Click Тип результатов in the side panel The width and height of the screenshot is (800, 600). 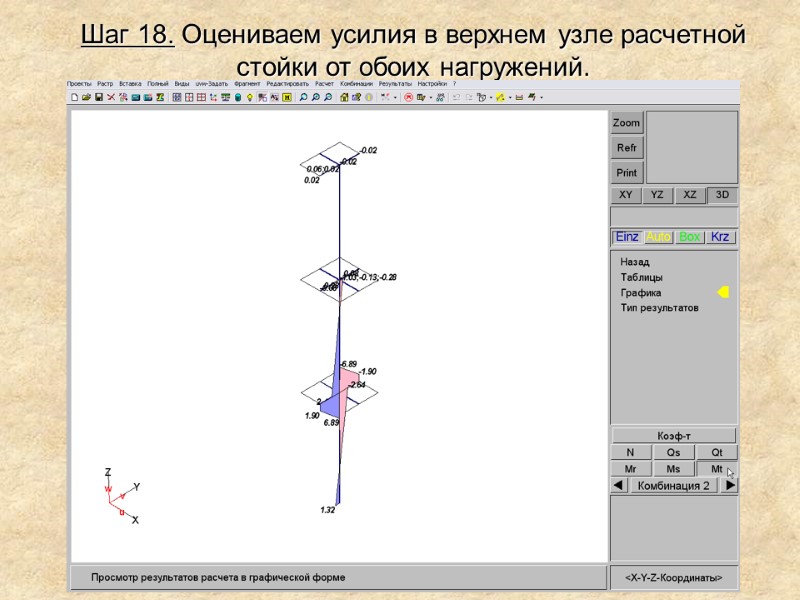659,308
